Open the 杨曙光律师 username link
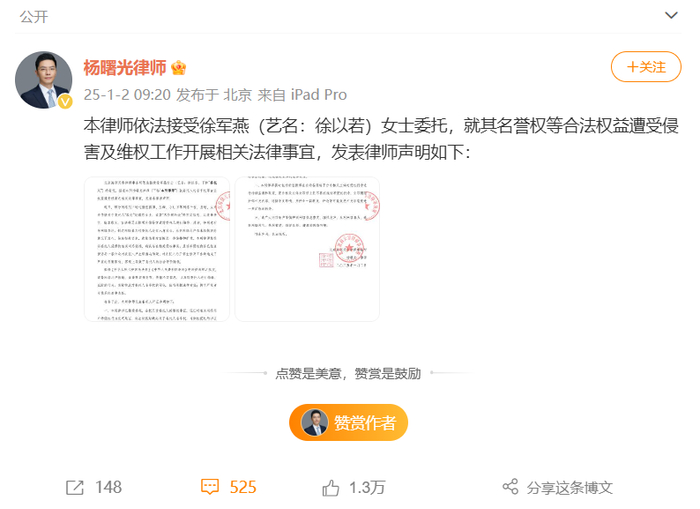Viewport: 700px width, 509px height. 125,68
